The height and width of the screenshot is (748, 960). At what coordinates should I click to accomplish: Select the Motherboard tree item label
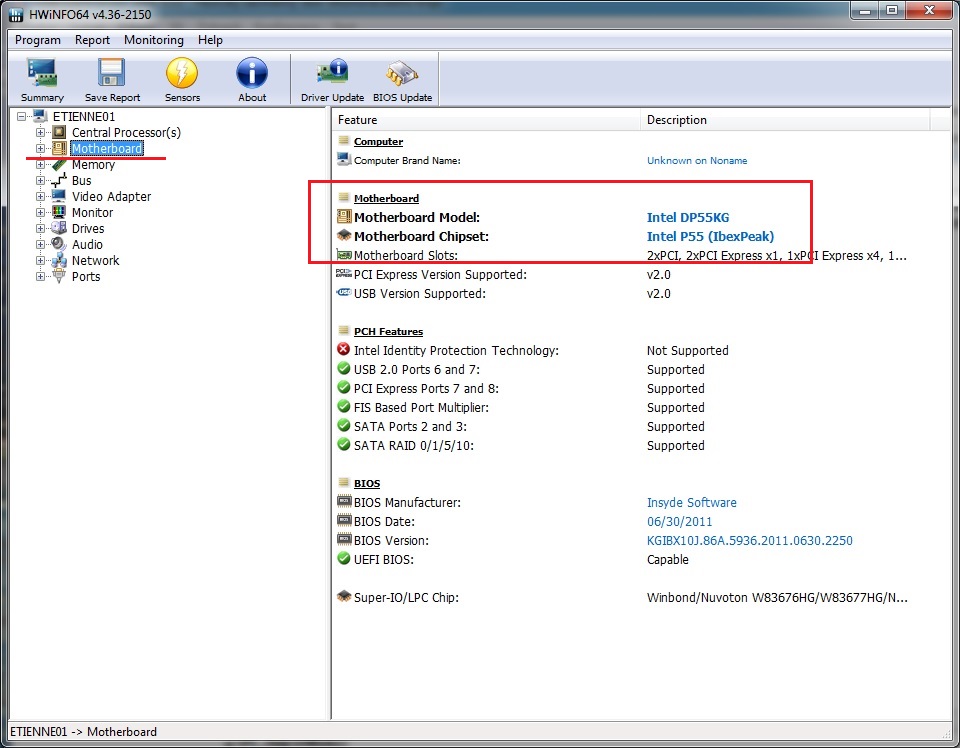pyautogui.click(x=107, y=148)
